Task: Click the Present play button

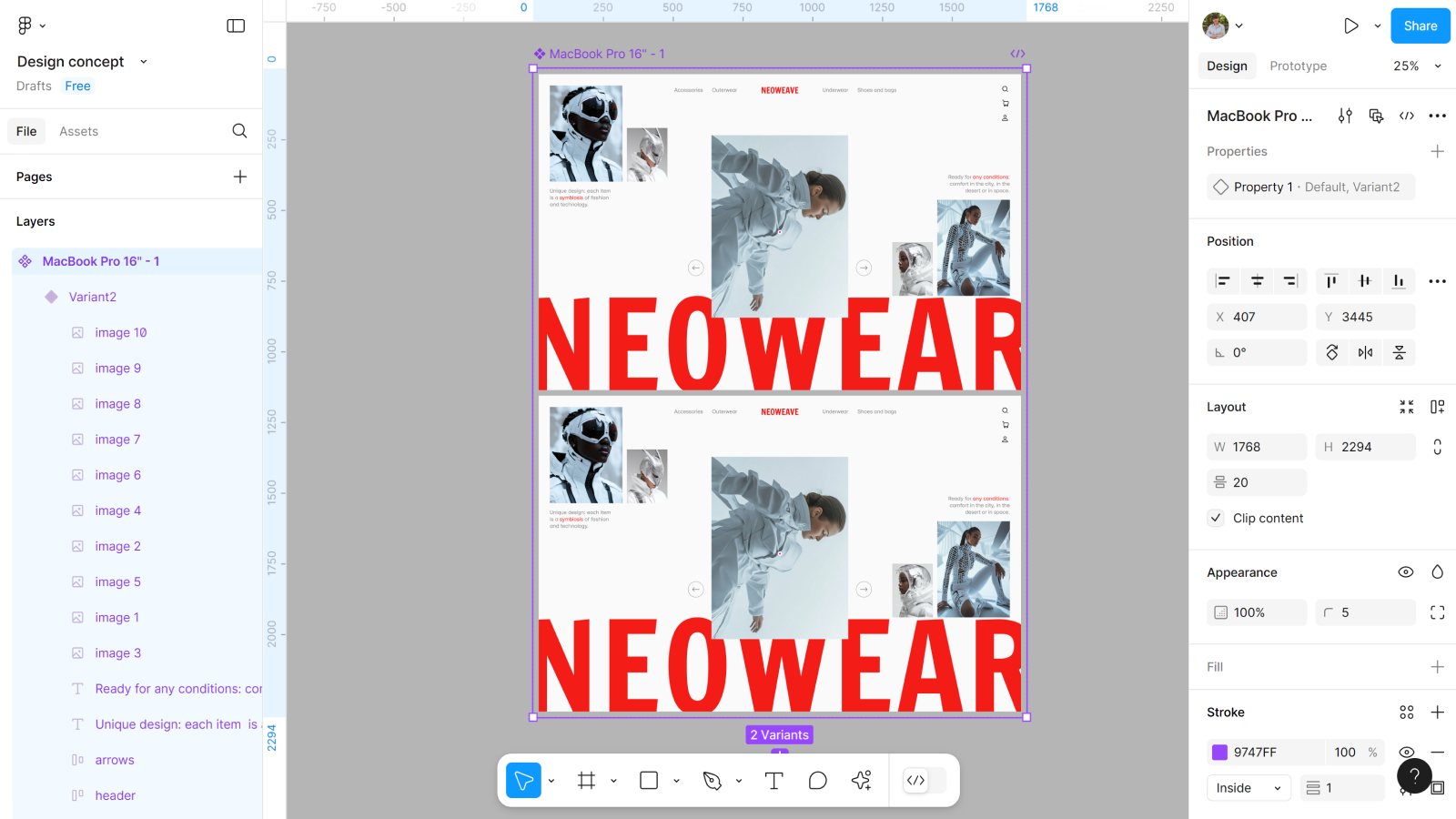Action: pos(1350,26)
